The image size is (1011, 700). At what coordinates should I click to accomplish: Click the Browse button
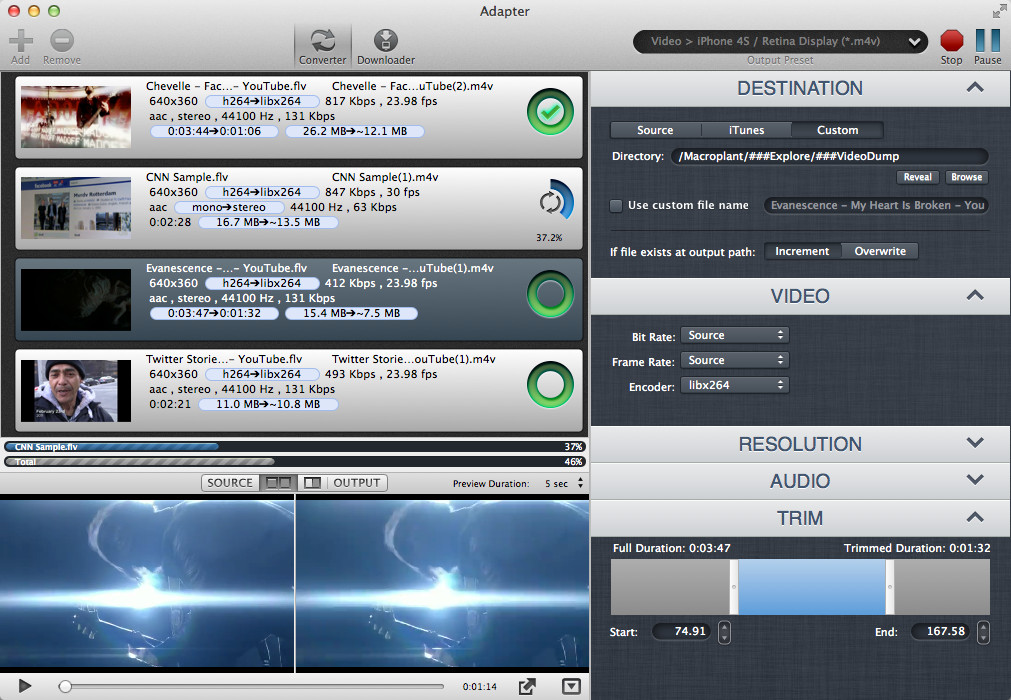click(967, 177)
